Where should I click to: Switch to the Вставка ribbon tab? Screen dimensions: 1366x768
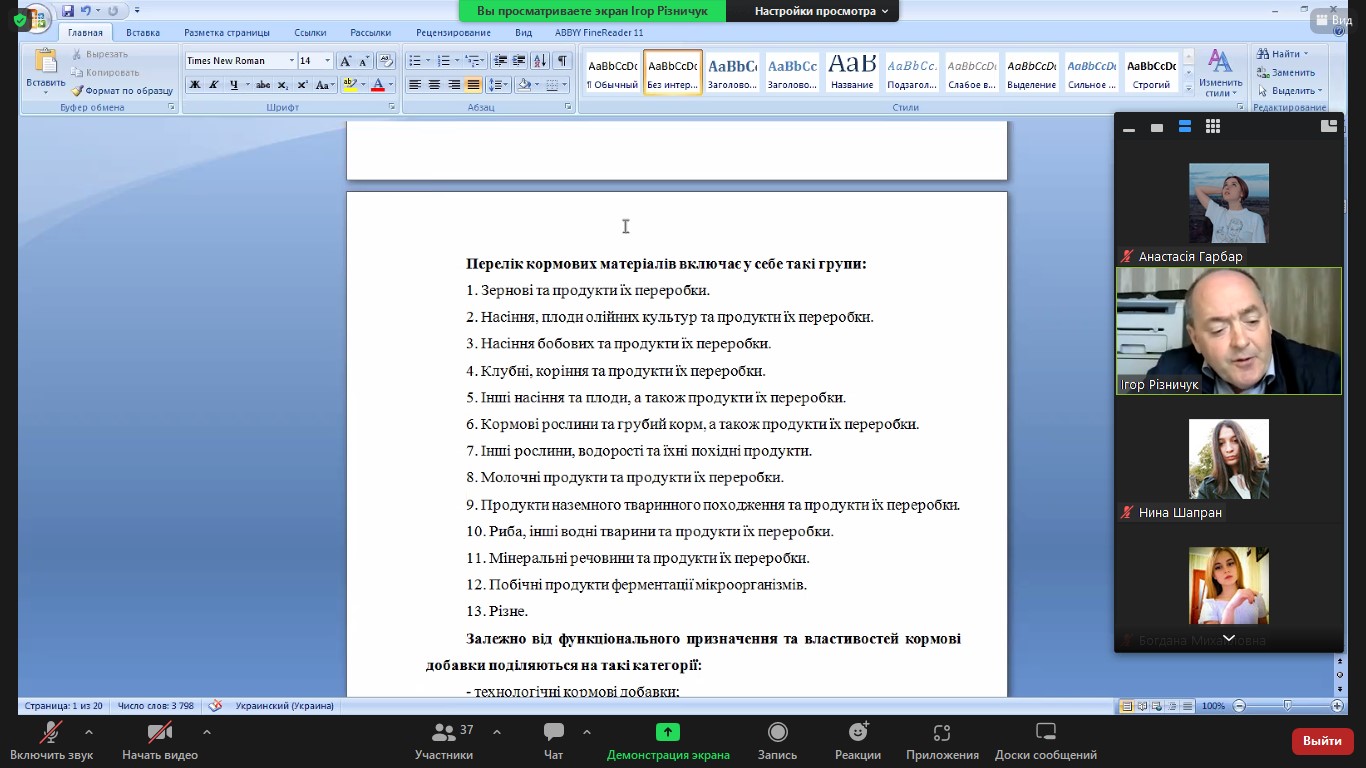point(143,33)
